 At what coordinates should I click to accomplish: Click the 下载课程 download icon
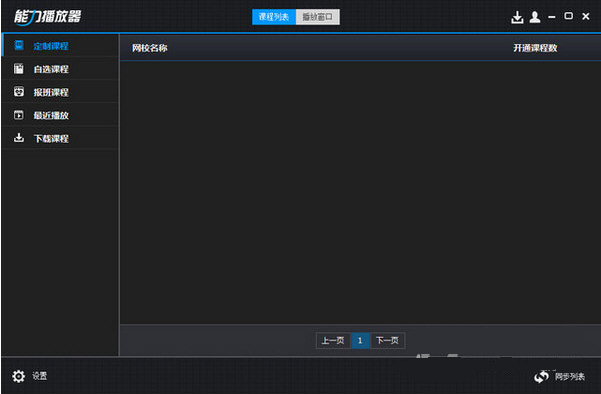19,138
